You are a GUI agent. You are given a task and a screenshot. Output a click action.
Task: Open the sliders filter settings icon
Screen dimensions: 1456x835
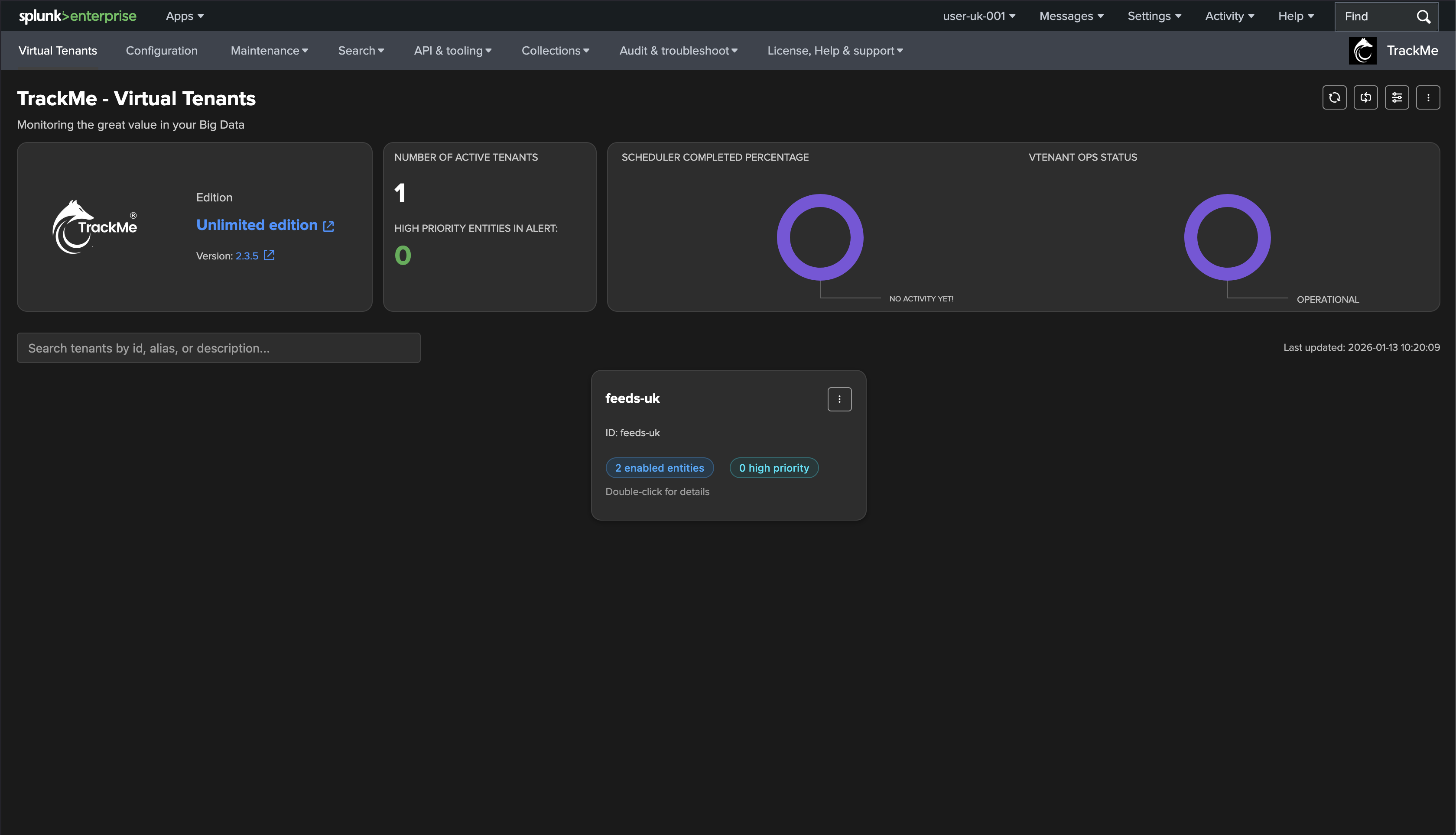[x=1396, y=97]
